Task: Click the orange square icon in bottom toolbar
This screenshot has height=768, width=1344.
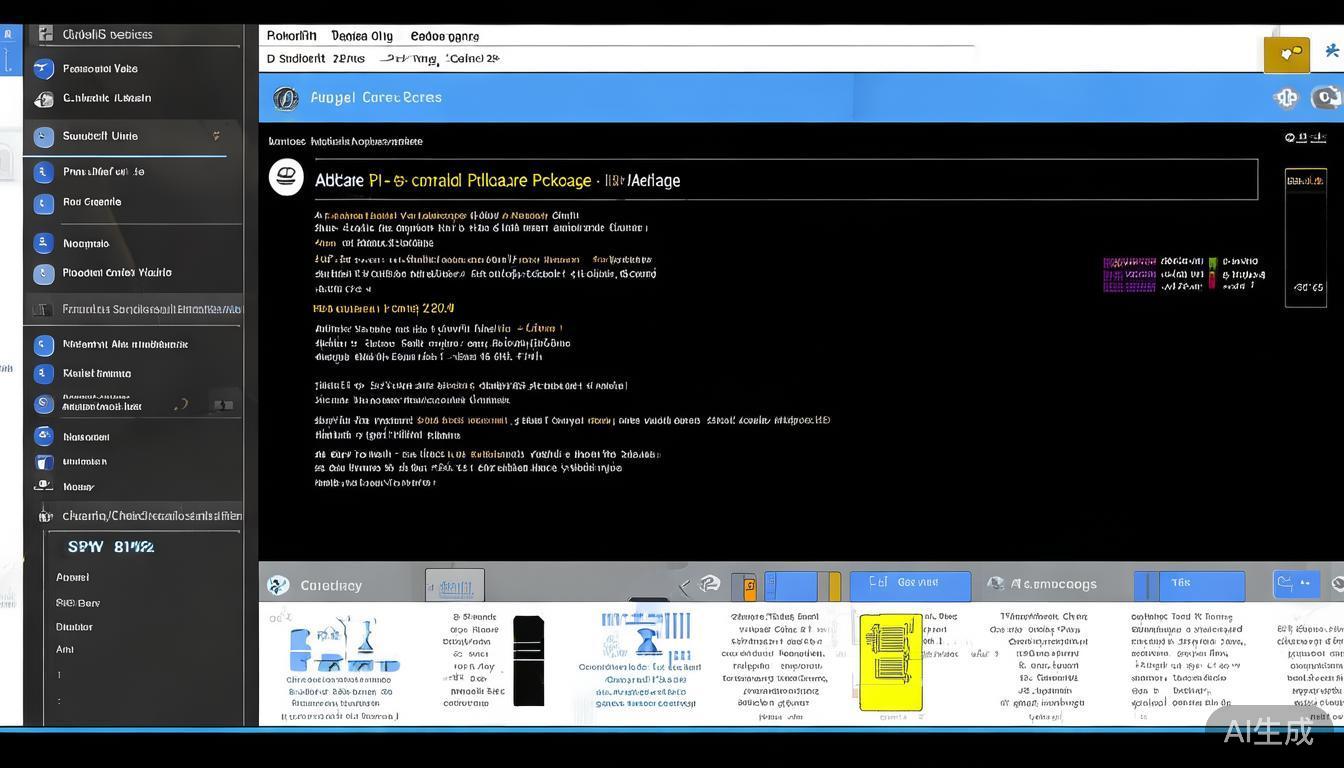Action: 744,586
